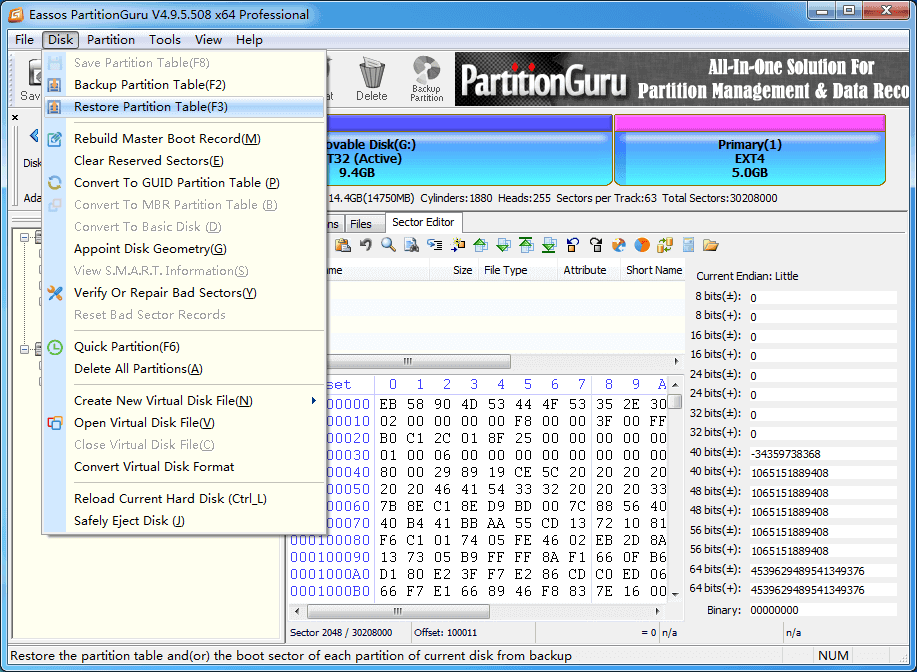The width and height of the screenshot is (917, 672).
Task: Select Appoint Disk Geometry
Action: click(x=184, y=249)
